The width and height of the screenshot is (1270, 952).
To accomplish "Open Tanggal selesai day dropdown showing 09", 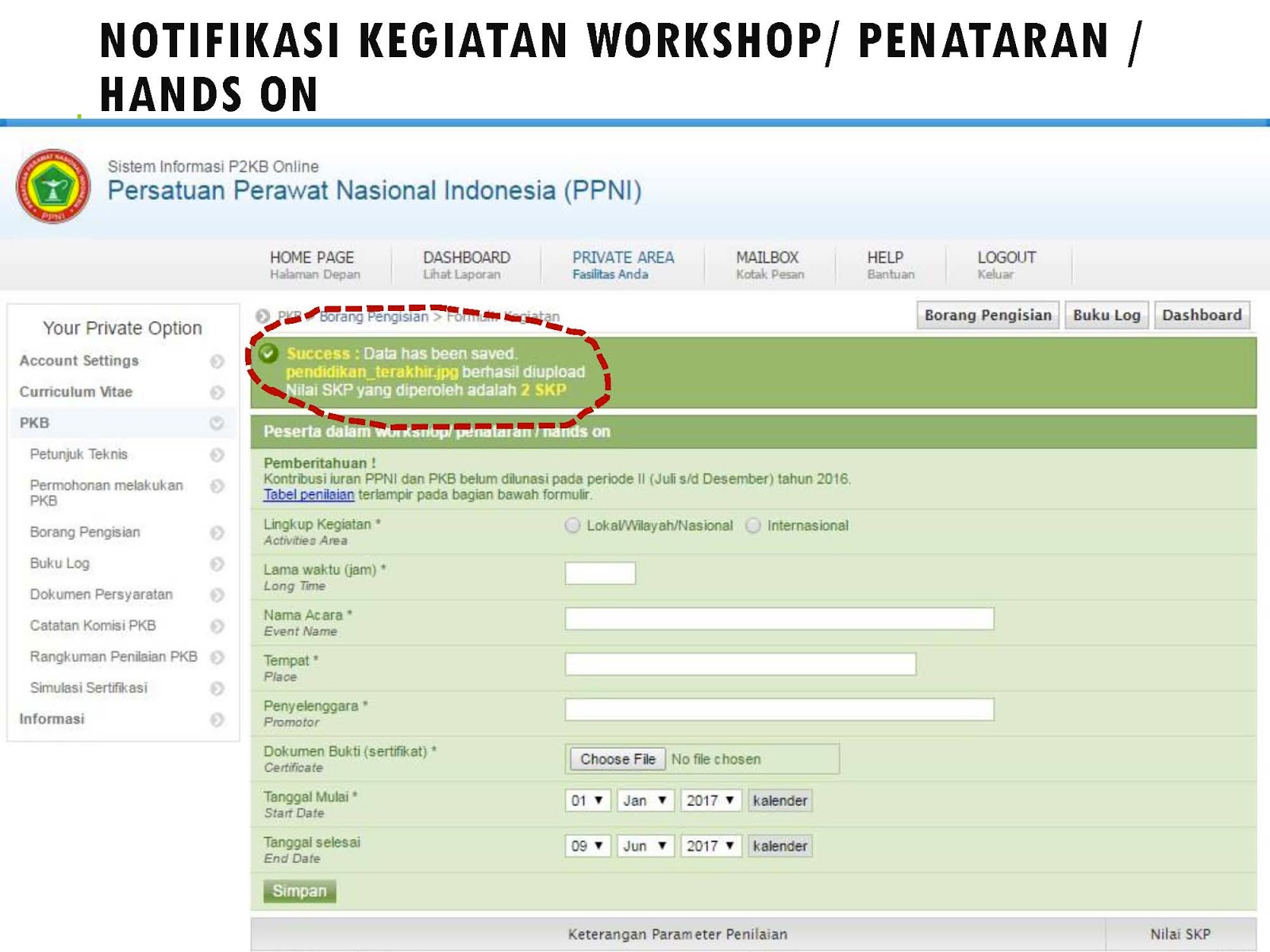I will tap(588, 846).
